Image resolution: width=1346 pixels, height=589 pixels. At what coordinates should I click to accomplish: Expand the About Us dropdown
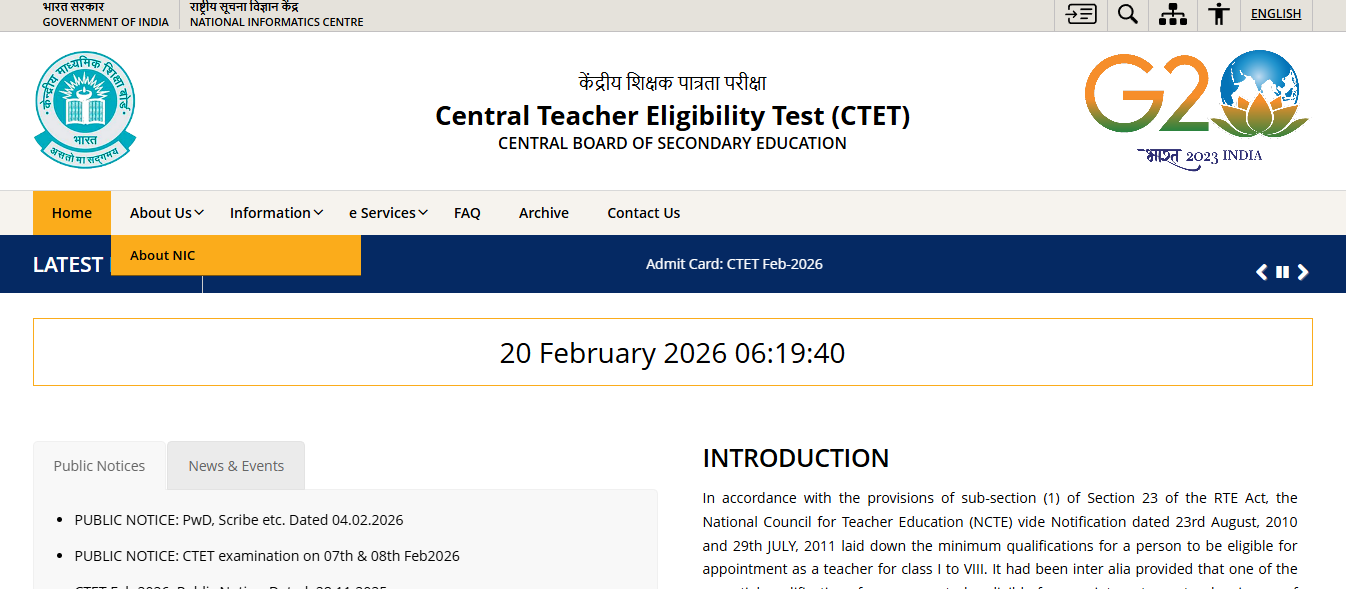(x=164, y=212)
